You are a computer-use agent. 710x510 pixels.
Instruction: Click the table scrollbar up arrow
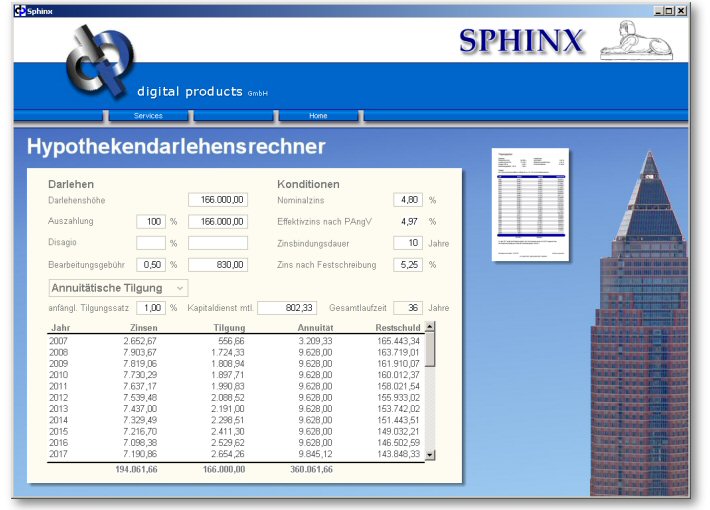point(430,326)
